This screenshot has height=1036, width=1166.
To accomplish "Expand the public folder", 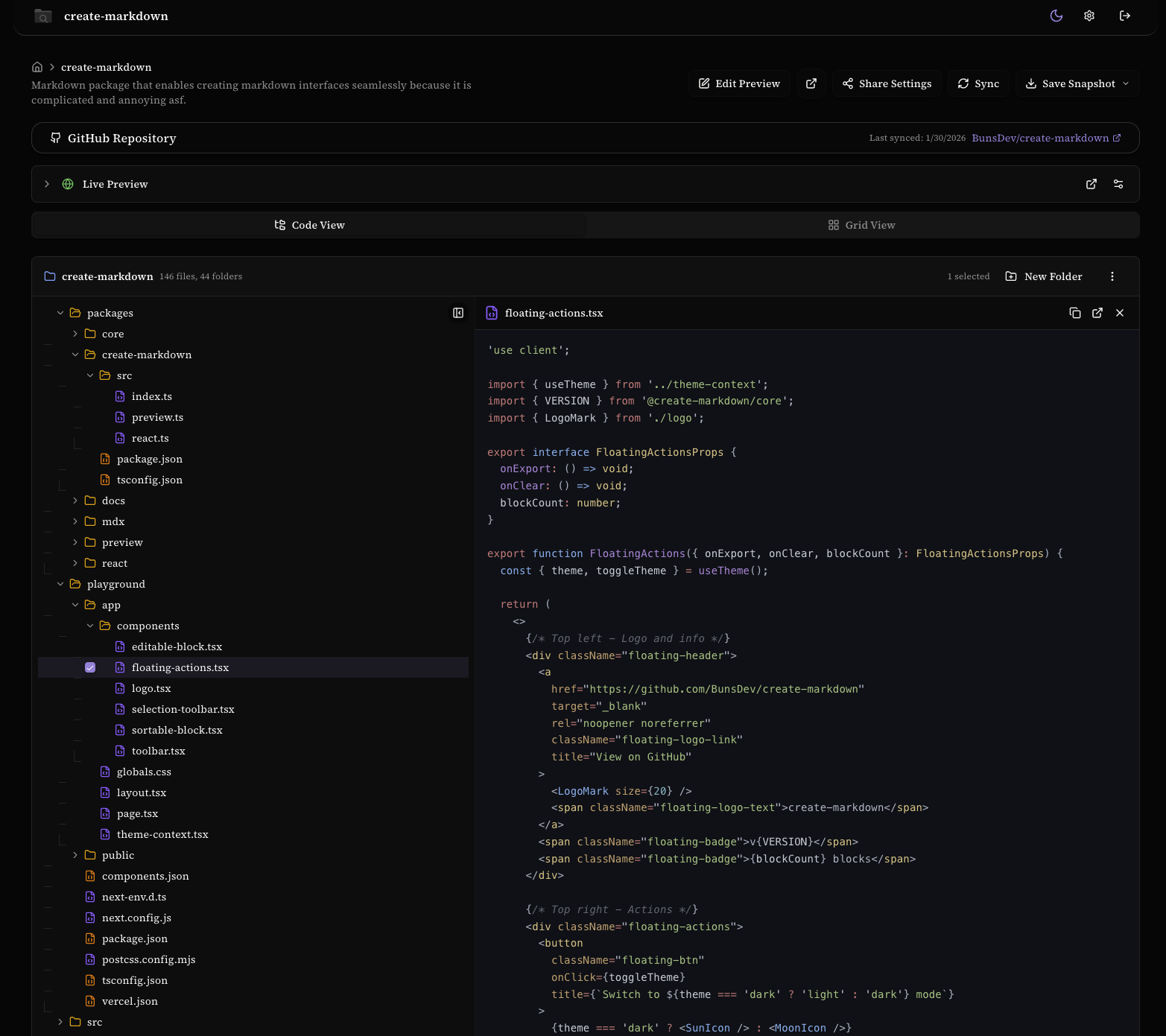I will [75, 855].
